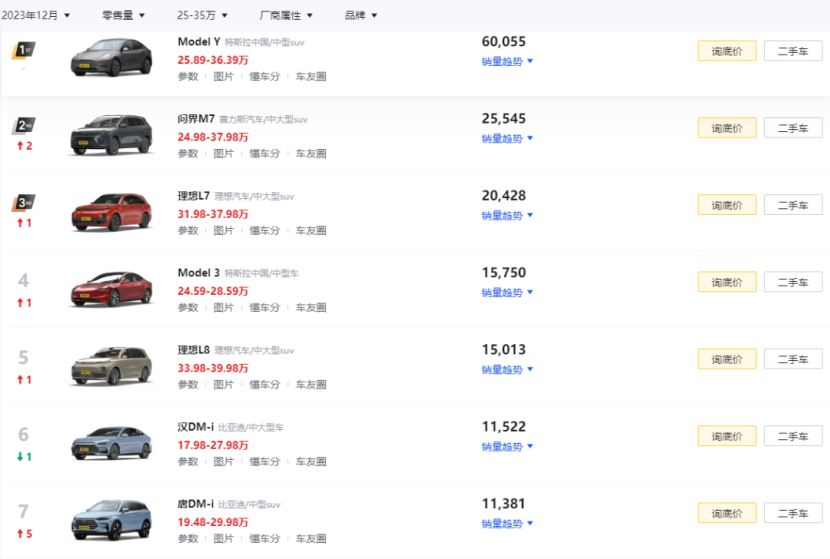Open the red 理想L7 car image
830x559 pixels.
pos(111,212)
